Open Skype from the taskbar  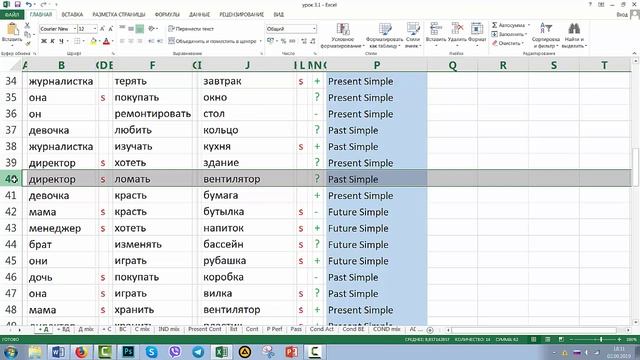(151, 352)
